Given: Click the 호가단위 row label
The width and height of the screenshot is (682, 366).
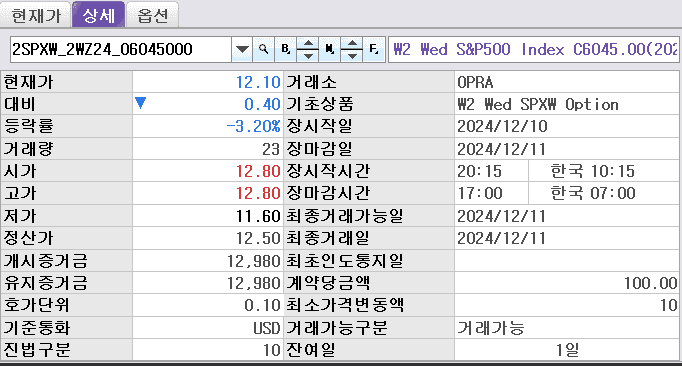Looking at the screenshot, I should coord(37,305).
